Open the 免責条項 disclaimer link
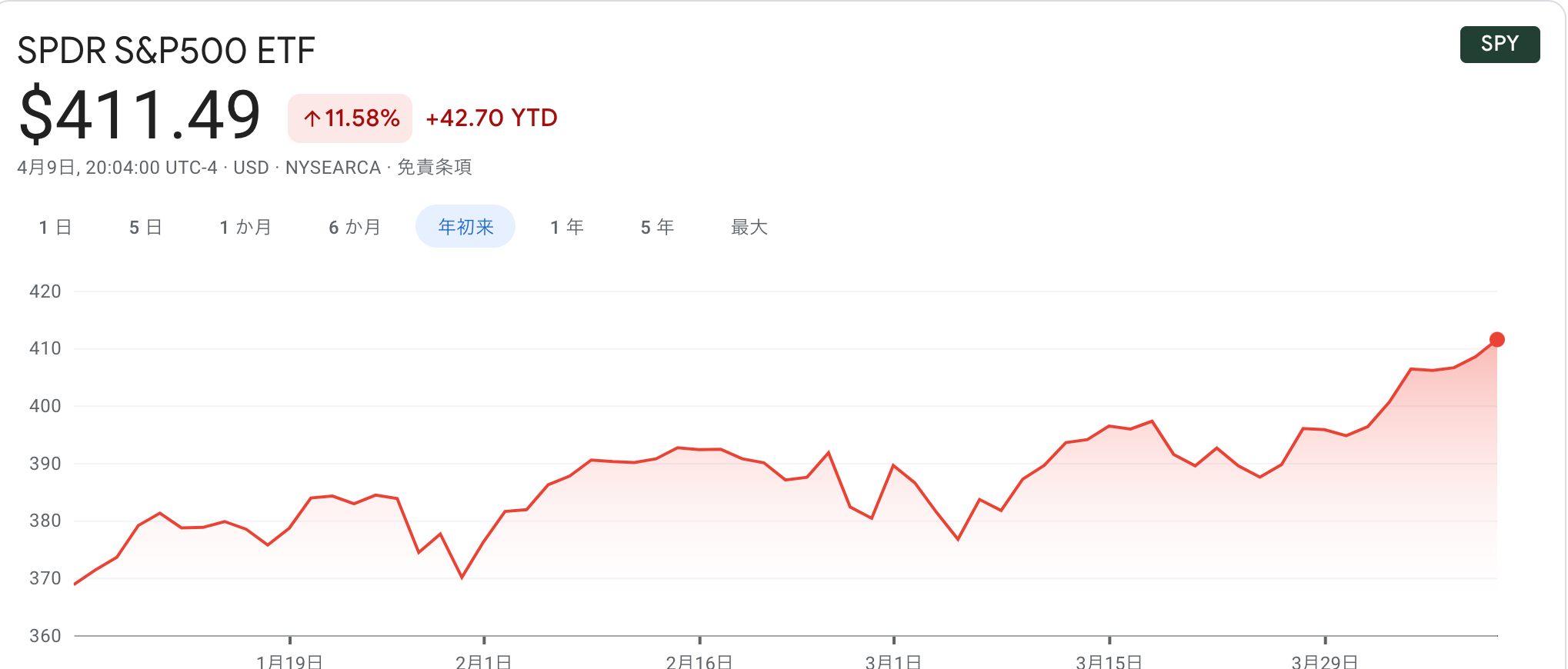Image resolution: width=1568 pixels, height=669 pixels. pyautogui.click(x=435, y=168)
